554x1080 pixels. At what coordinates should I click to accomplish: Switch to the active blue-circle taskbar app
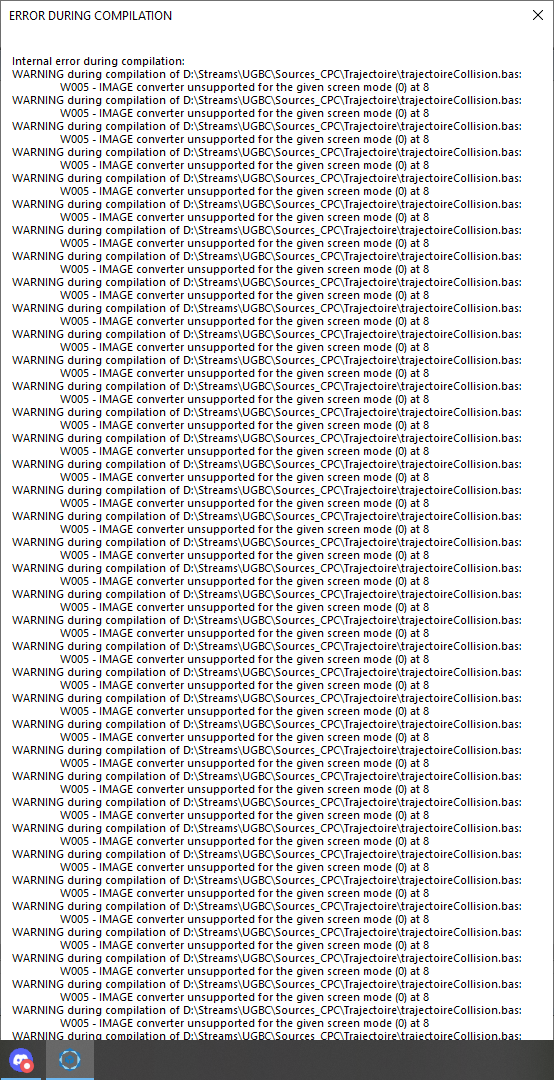[70, 1060]
